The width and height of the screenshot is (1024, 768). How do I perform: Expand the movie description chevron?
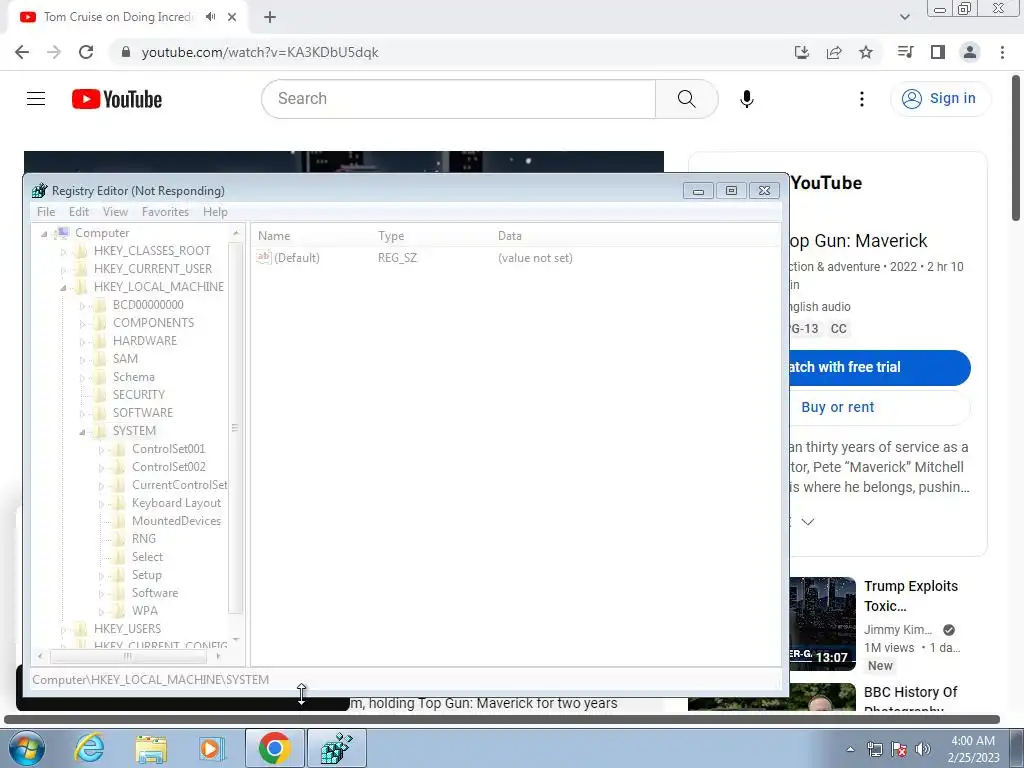pyautogui.click(x=808, y=522)
